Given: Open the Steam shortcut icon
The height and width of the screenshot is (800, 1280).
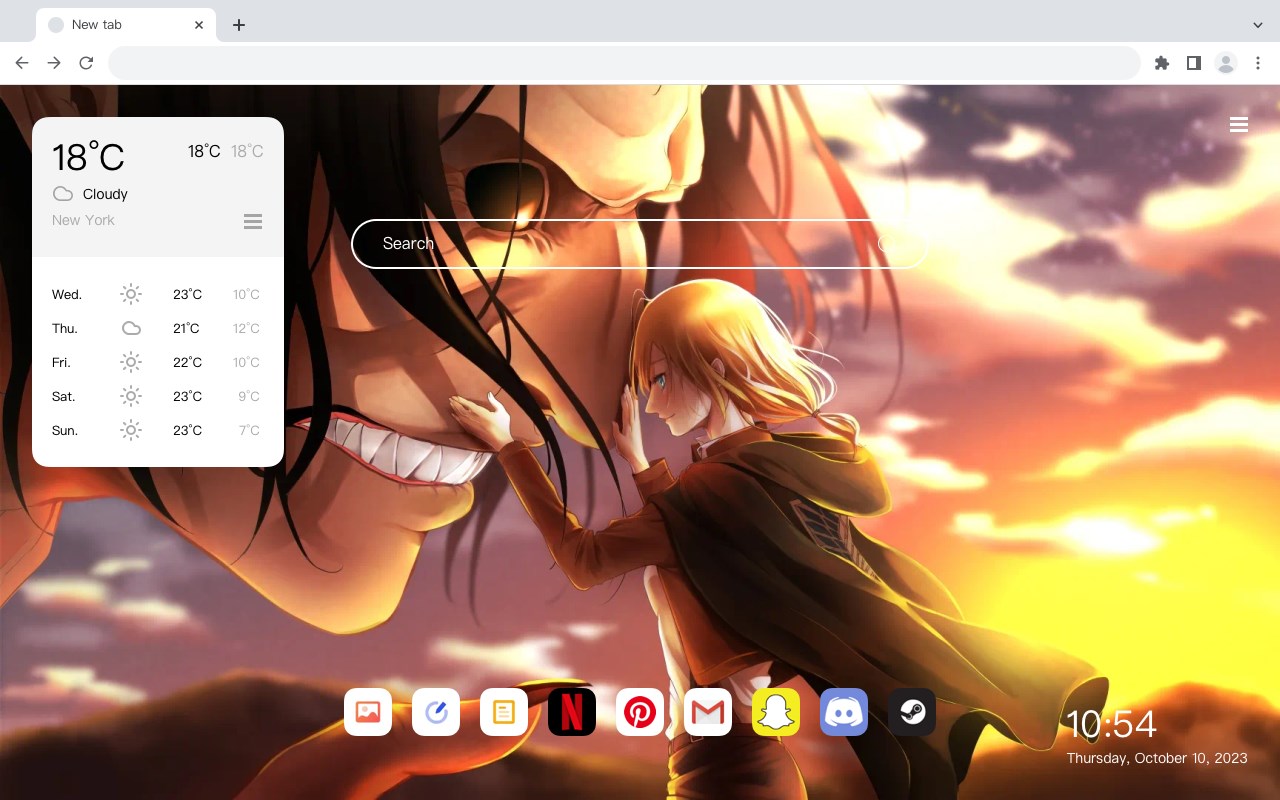Looking at the screenshot, I should coord(912,712).
